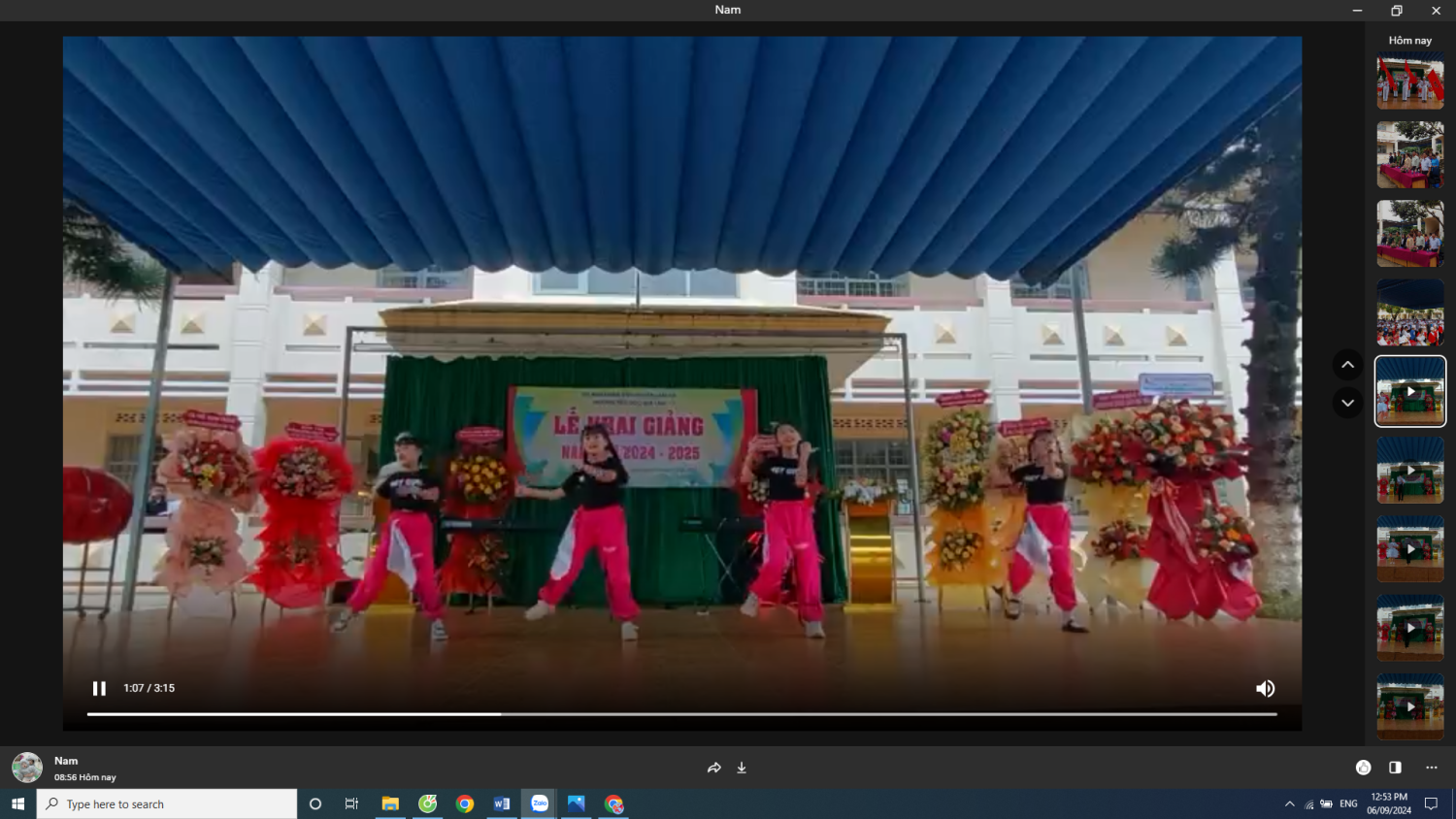Viewport: 1456px width, 819px height.
Task: Mute the video with the speaker icon
Action: pos(1265,688)
